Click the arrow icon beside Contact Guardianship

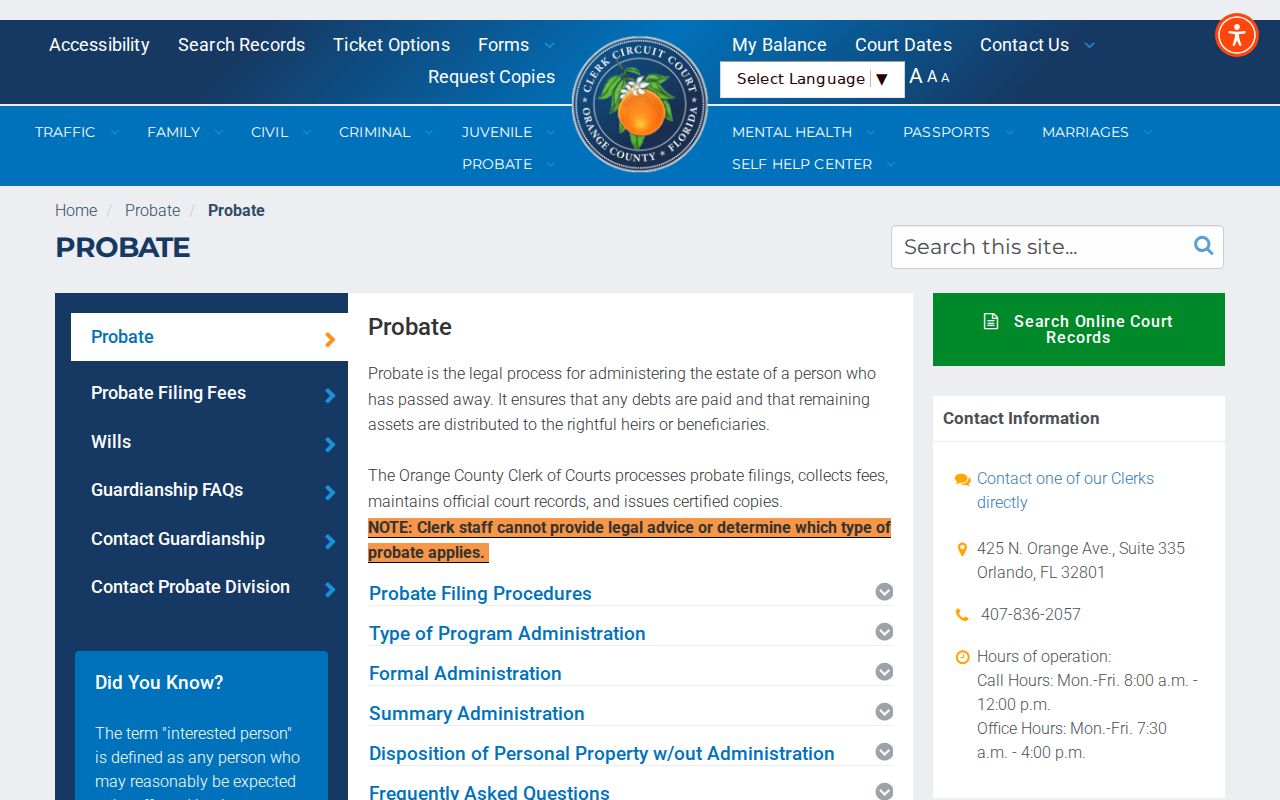330,541
